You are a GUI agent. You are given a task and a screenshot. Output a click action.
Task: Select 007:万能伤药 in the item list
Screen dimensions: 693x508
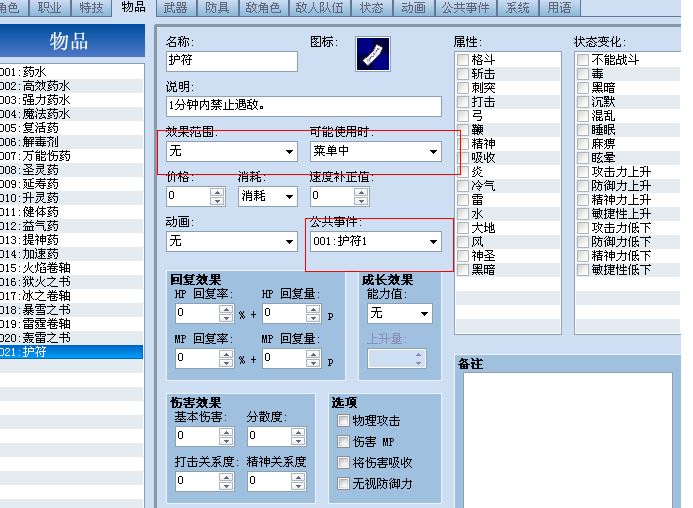click(72, 156)
